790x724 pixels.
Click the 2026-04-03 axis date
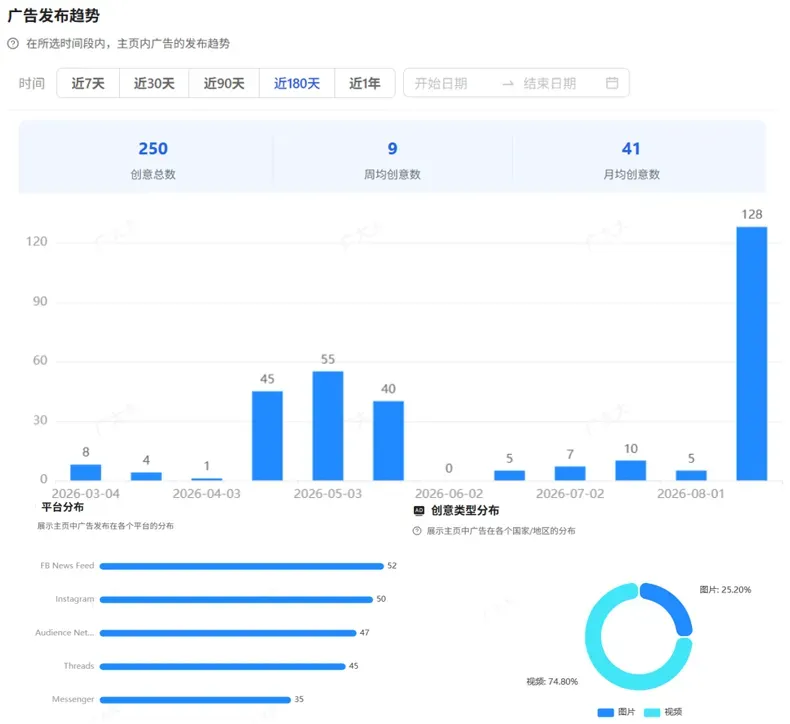coord(207,494)
